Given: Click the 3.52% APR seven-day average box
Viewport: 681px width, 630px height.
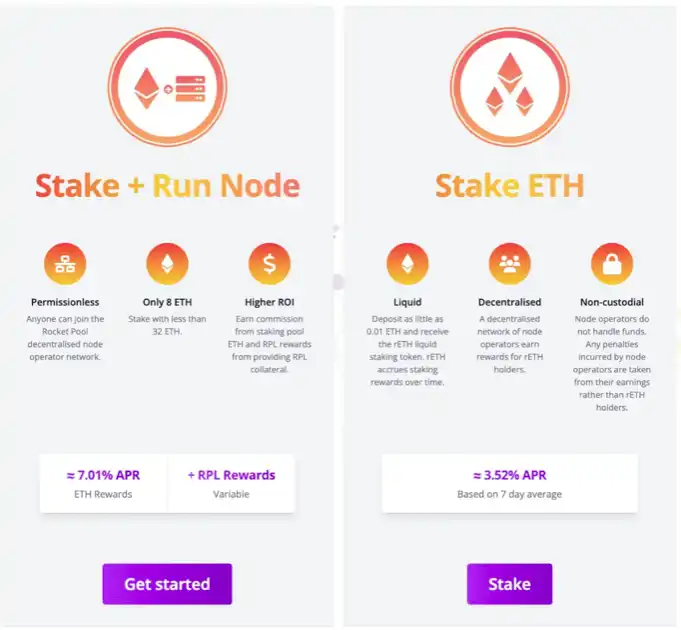Looking at the screenshot, I should 509,484.
